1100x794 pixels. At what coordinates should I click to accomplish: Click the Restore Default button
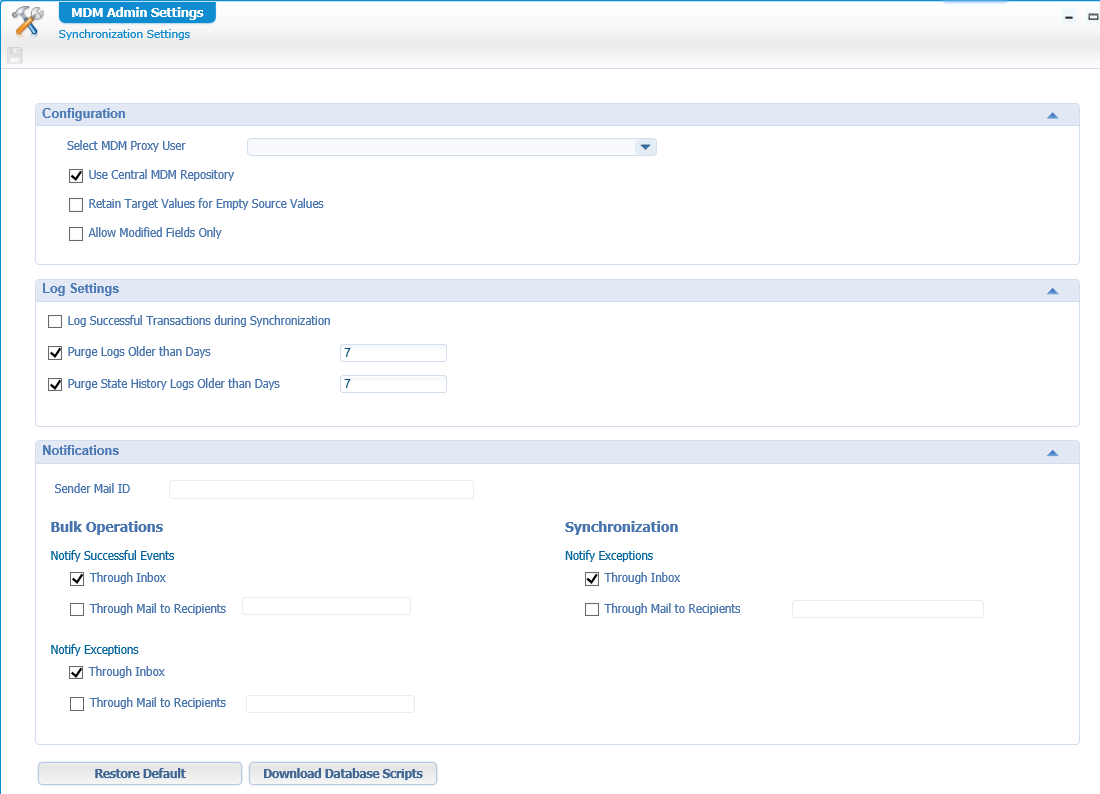[x=140, y=774]
